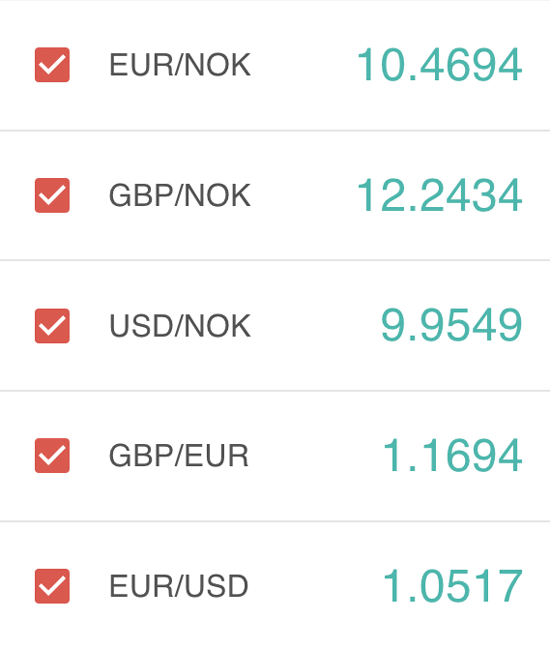Choose the GBP/EUR pair label
The width and height of the screenshot is (550, 650).
pyautogui.click(x=179, y=456)
